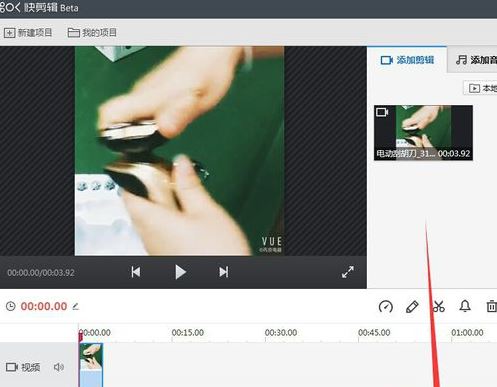Open the speed adjustment gauge icon
This screenshot has height=387, width=497.
coord(386,306)
